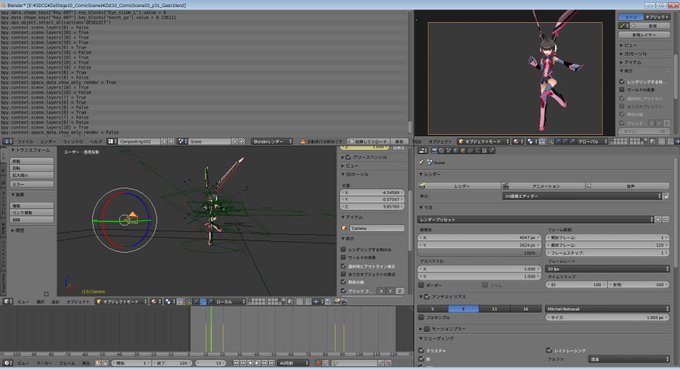Open the Blenderレンダー engine dropdown

tap(272, 141)
